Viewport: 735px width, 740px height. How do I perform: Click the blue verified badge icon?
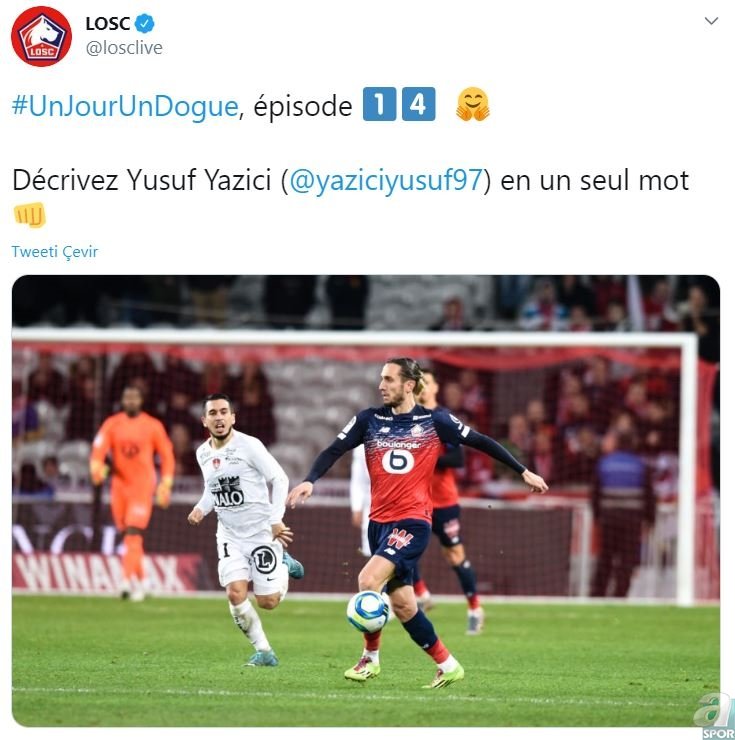pyautogui.click(x=144, y=23)
